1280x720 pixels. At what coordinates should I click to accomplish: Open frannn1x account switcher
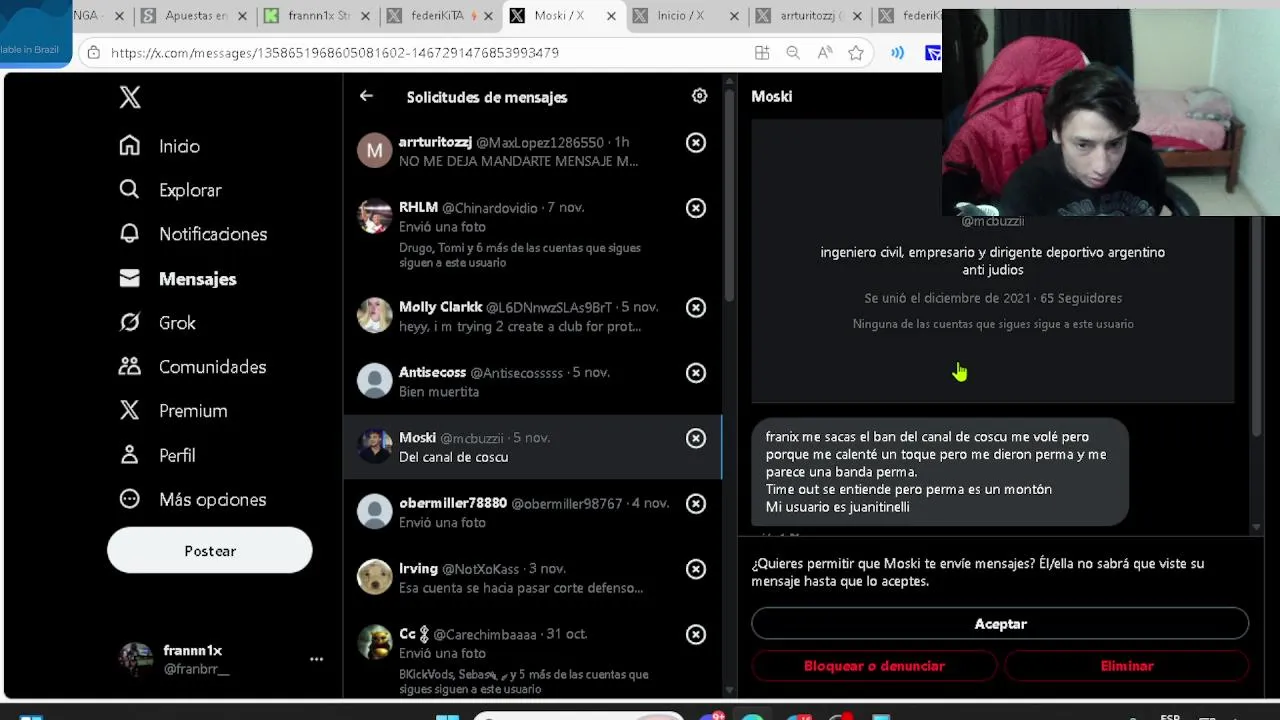[x=220, y=659]
